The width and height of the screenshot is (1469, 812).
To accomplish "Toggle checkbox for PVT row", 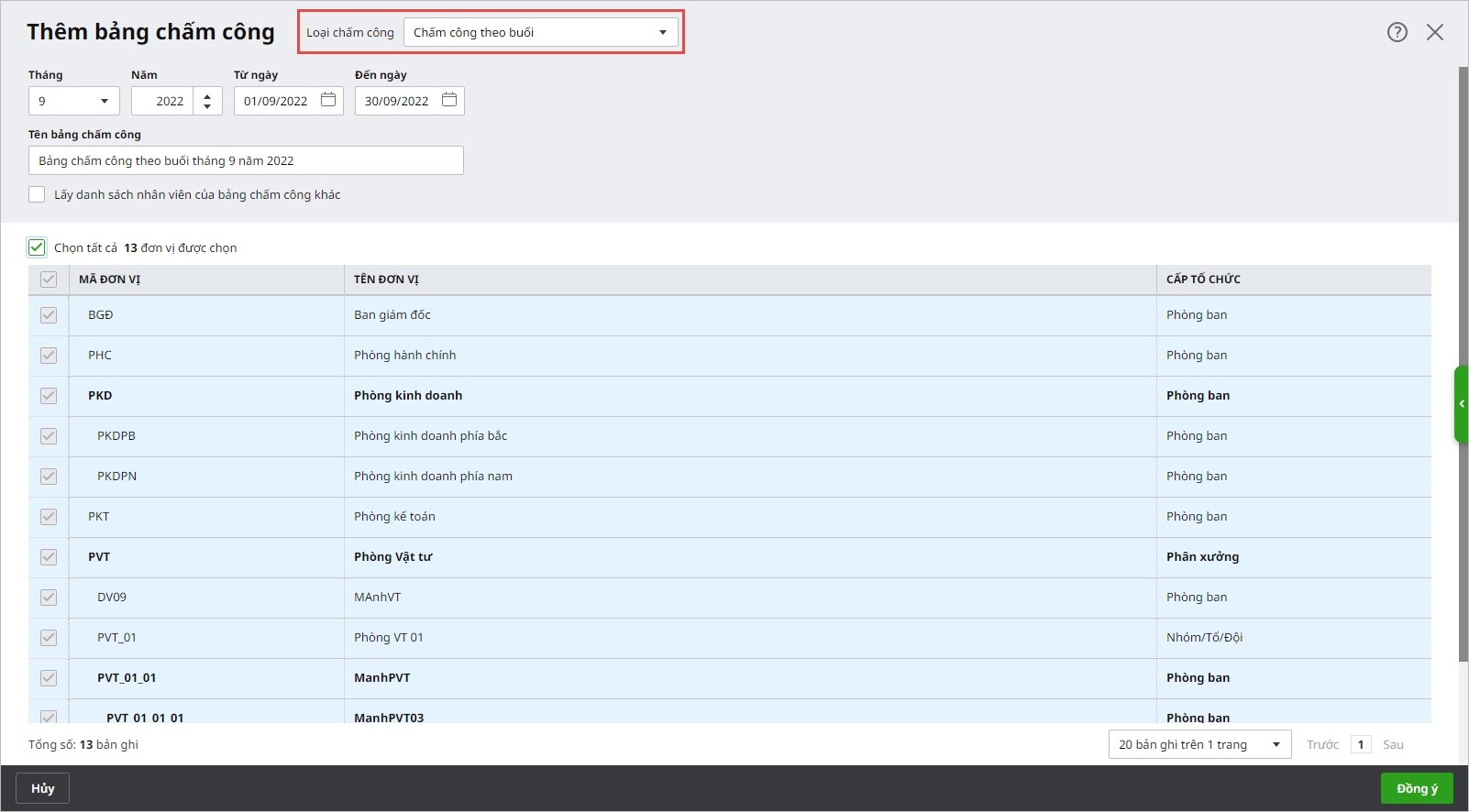I will [x=49, y=557].
